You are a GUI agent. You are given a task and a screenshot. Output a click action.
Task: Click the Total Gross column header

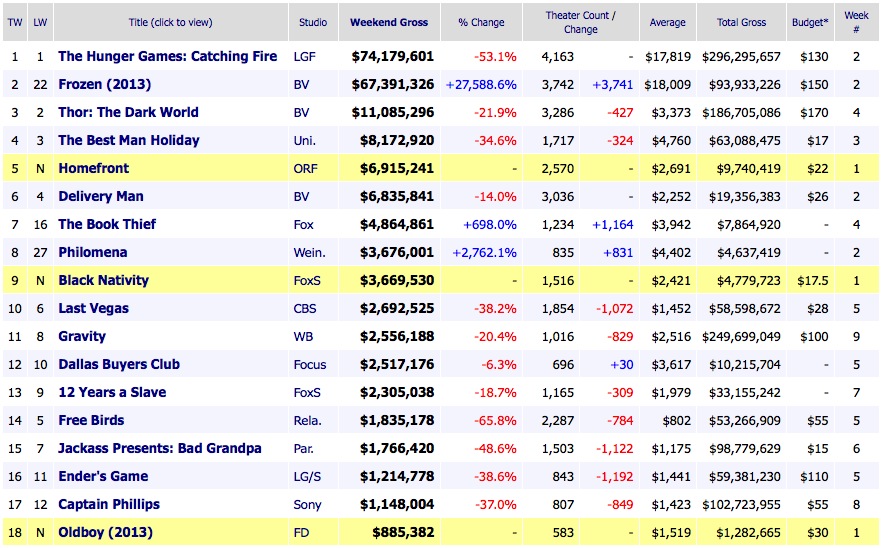coord(741,22)
